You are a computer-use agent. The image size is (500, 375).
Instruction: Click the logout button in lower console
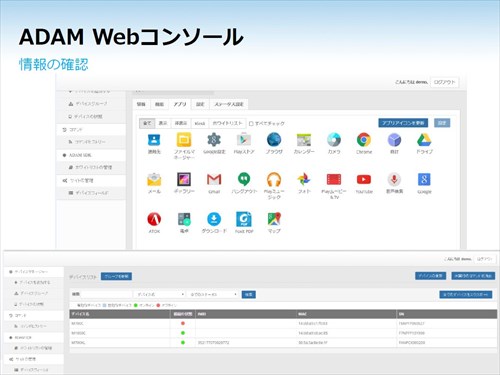(x=485, y=259)
